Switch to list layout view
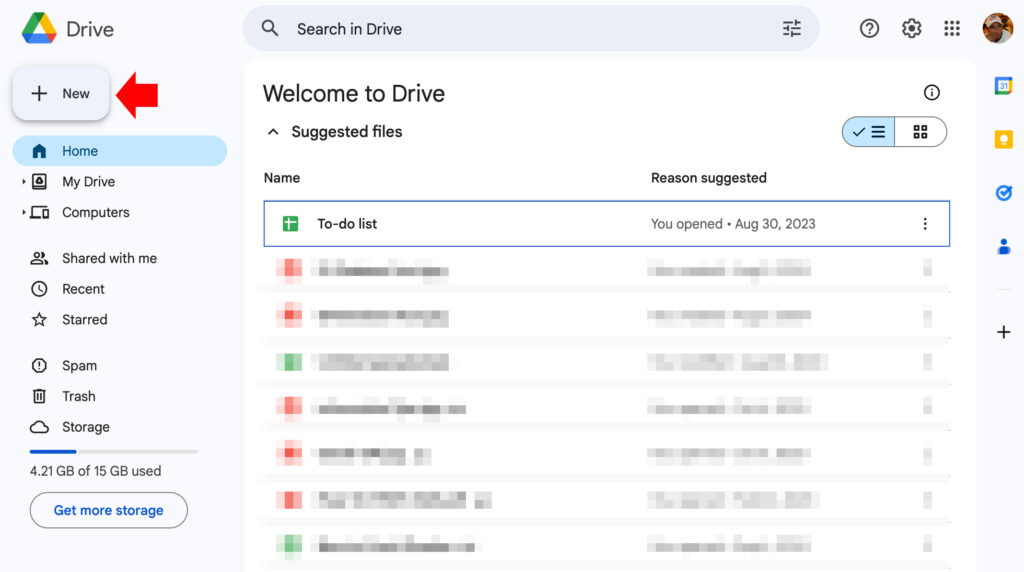Image resolution: width=1024 pixels, height=572 pixels. (869, 132)
